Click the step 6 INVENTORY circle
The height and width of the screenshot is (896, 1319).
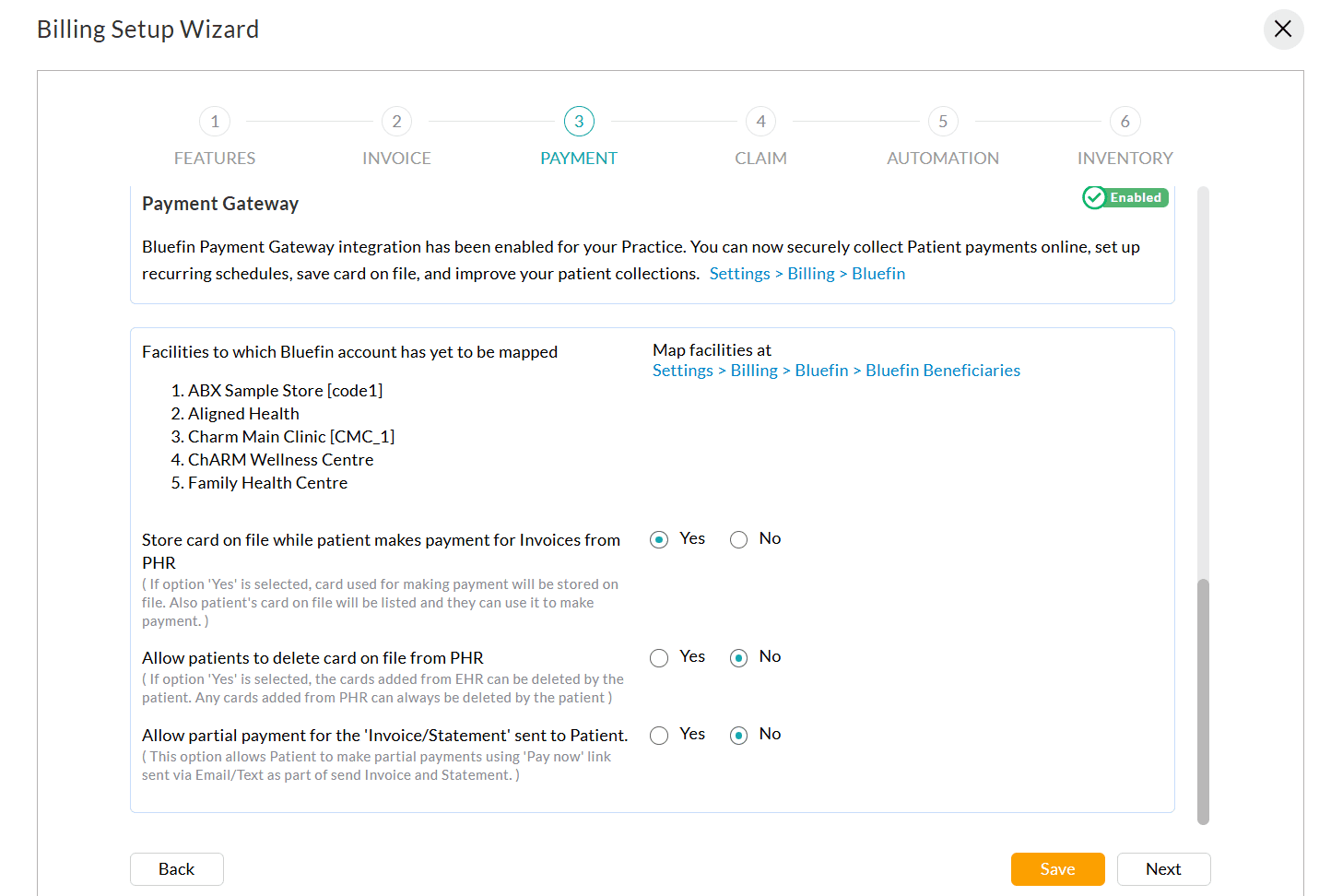pos(1125,121)
